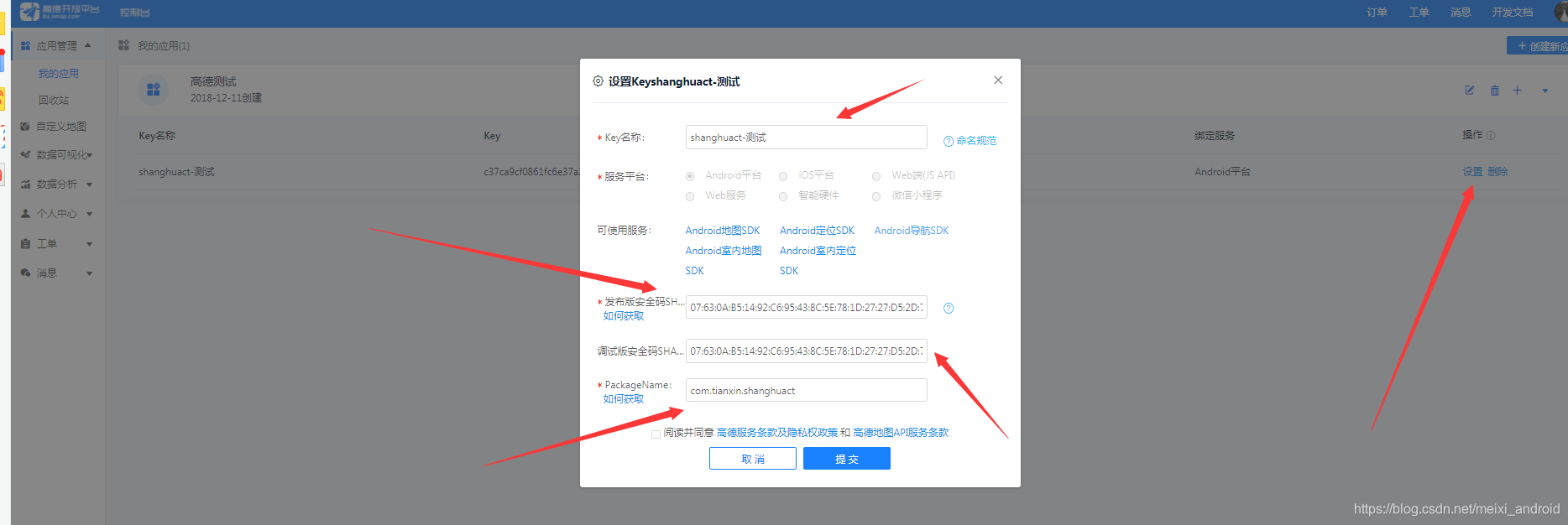1568x525 pixels.
Task: Open the Android室内定位SDK link
Action: (x=818, y=260)
